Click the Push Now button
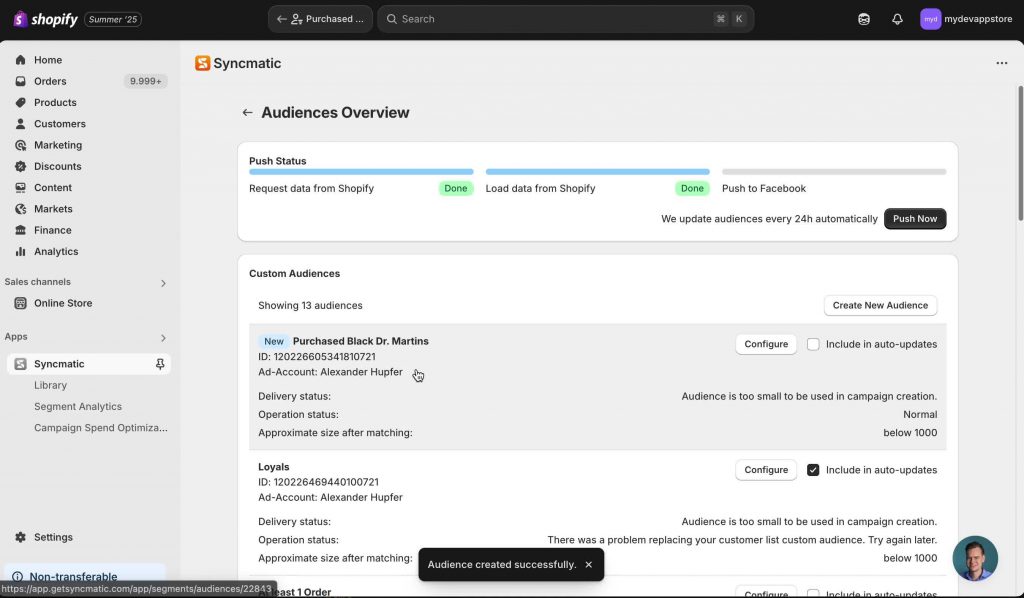 pos(914,219)
